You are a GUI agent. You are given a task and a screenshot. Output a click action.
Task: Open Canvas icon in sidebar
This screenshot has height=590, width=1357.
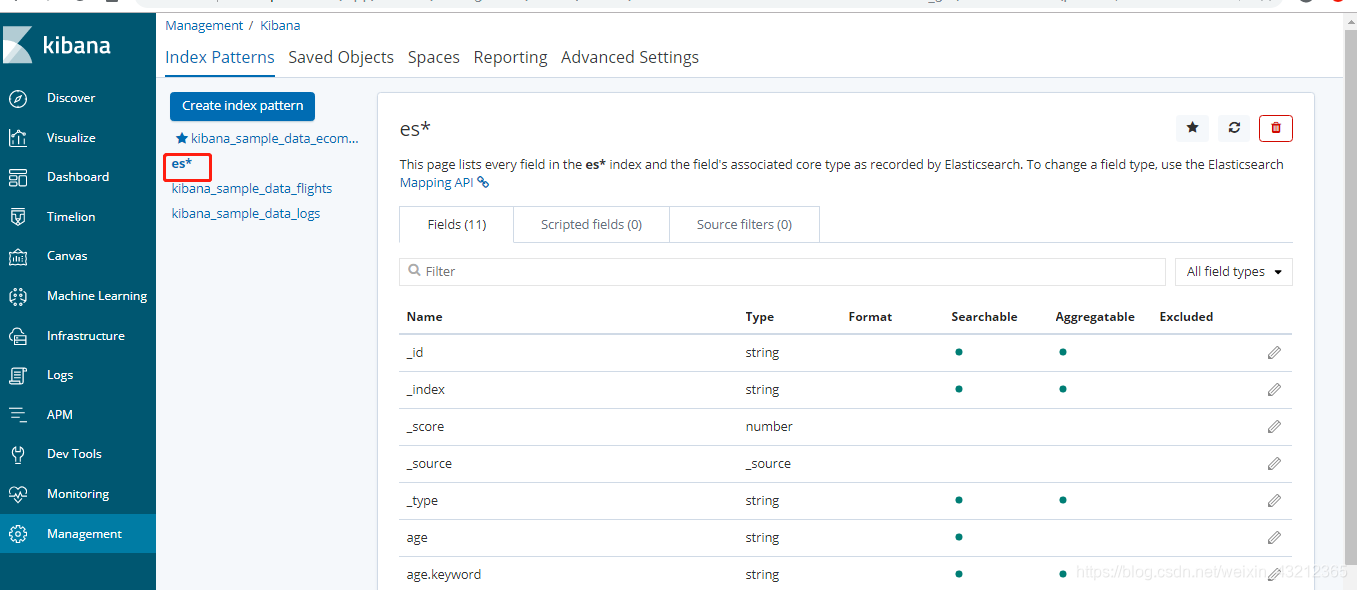(18, 256)
